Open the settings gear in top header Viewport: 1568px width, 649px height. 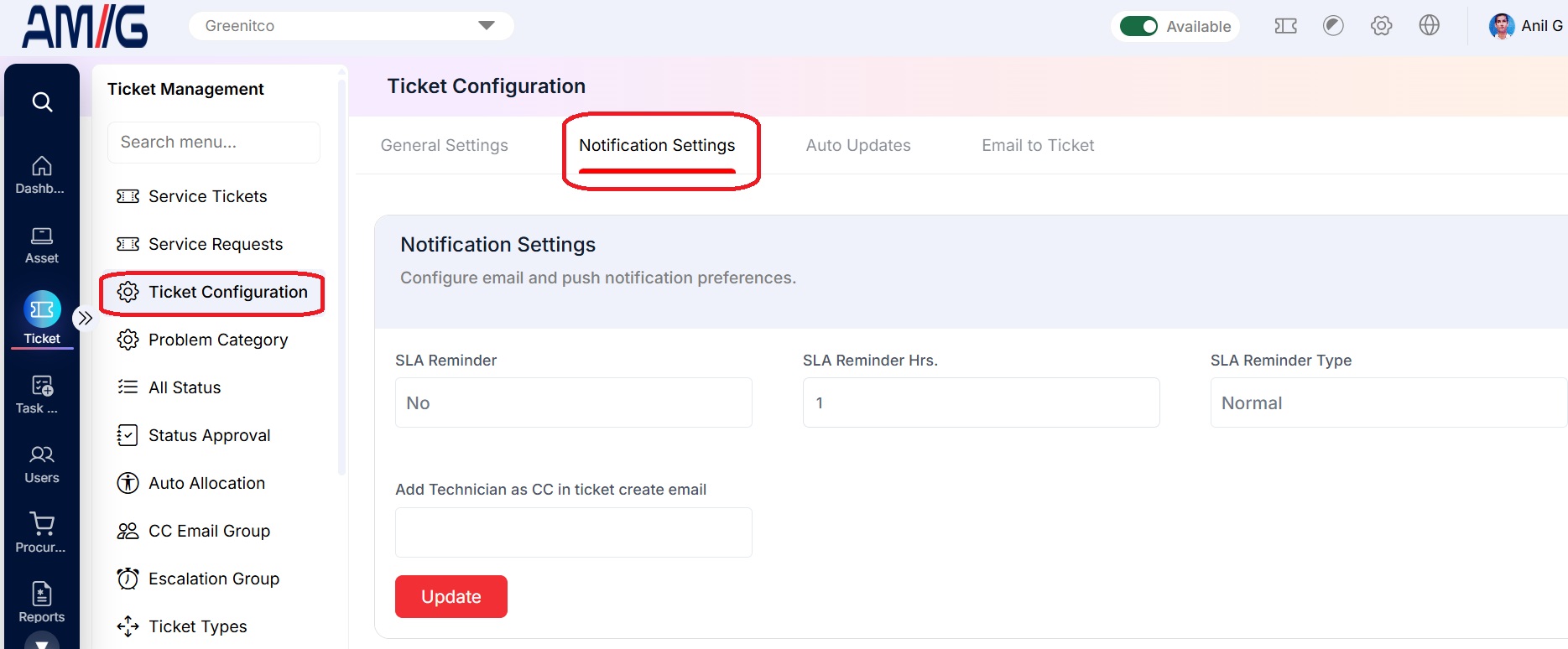pos(1381,26)
